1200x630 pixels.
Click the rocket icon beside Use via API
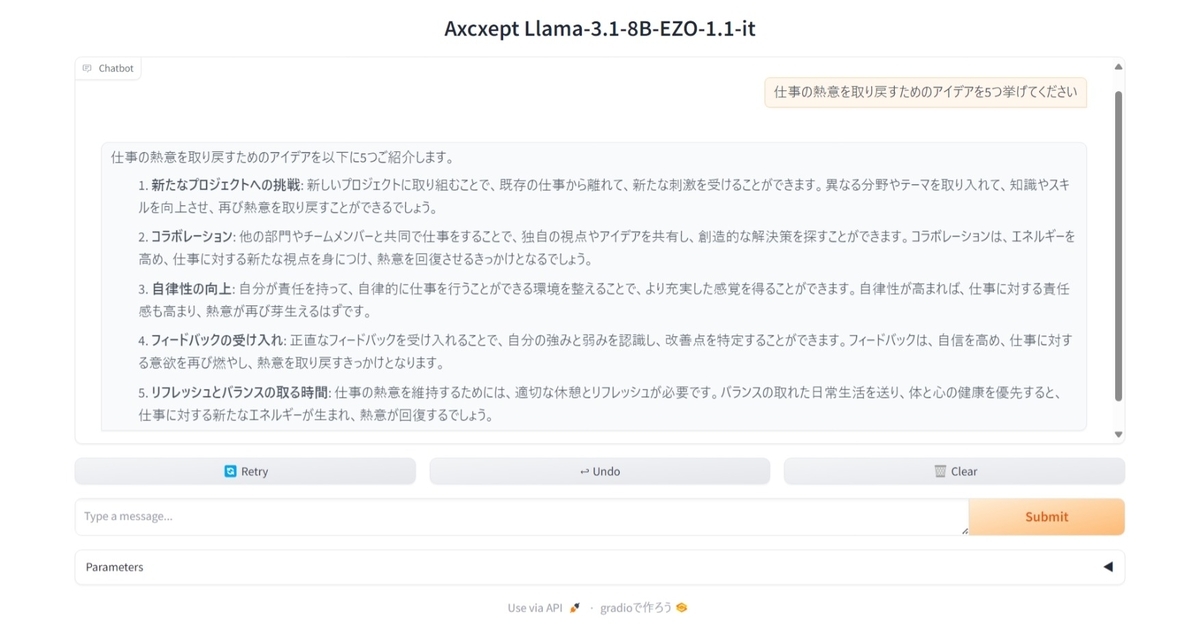(574, 608)
